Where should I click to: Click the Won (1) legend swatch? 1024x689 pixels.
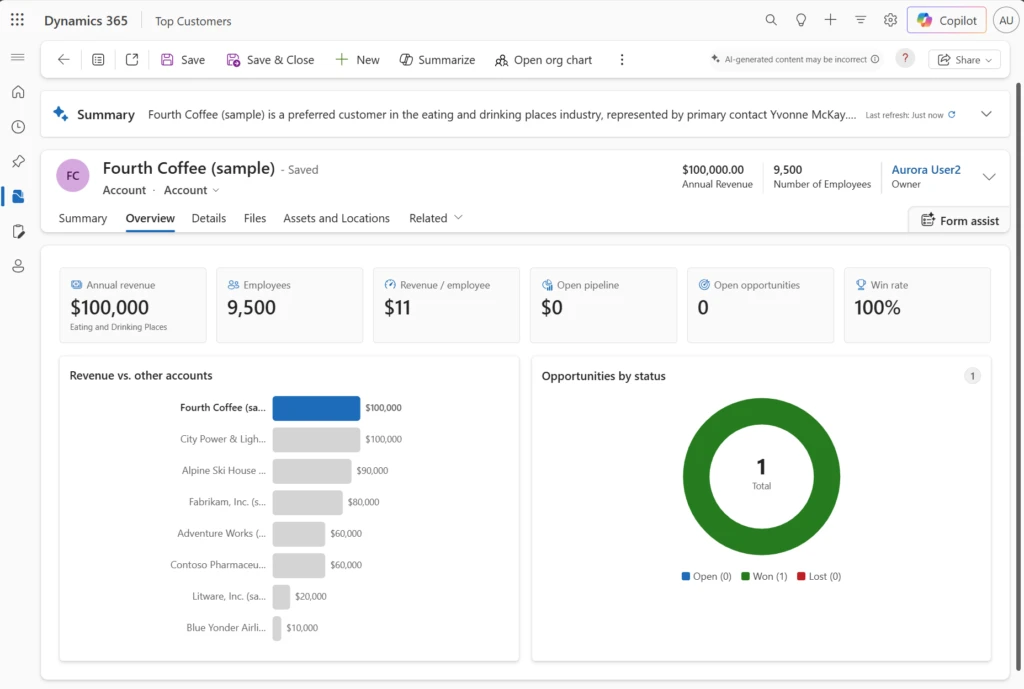(x=745, y=576)
